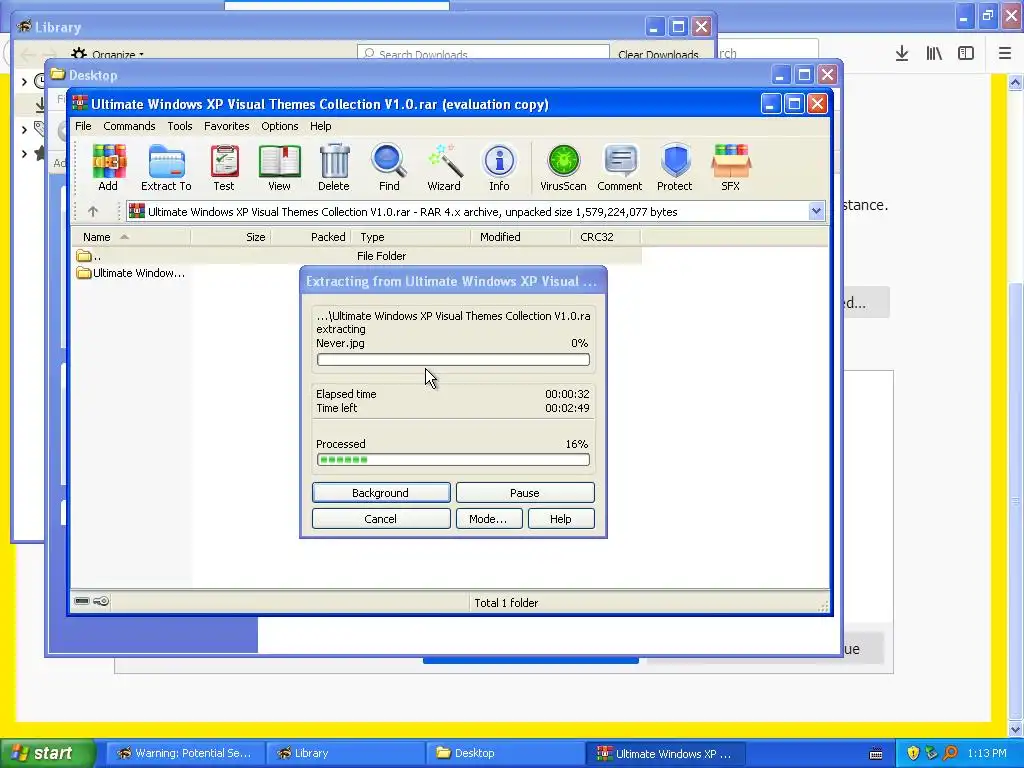Click the Organize gear icon in Library window

(79, 54)
